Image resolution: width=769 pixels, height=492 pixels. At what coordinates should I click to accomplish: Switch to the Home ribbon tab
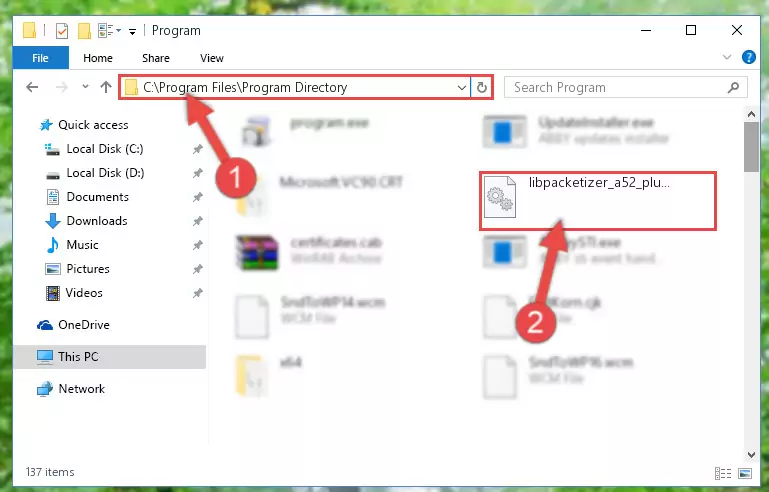point(98,58)
